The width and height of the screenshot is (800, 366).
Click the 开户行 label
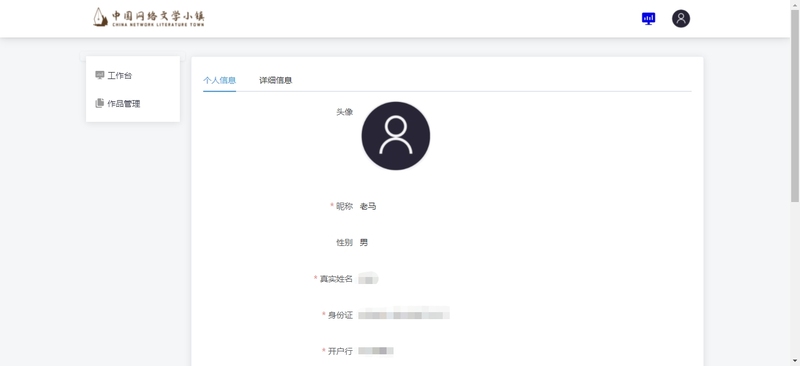340,351
